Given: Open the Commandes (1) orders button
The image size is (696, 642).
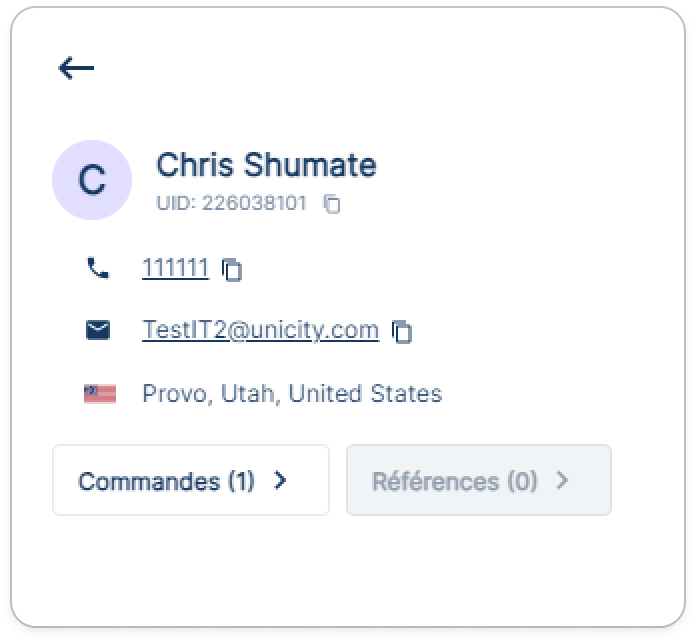Looking at the screenshot, I should click(x=191, y=480).
